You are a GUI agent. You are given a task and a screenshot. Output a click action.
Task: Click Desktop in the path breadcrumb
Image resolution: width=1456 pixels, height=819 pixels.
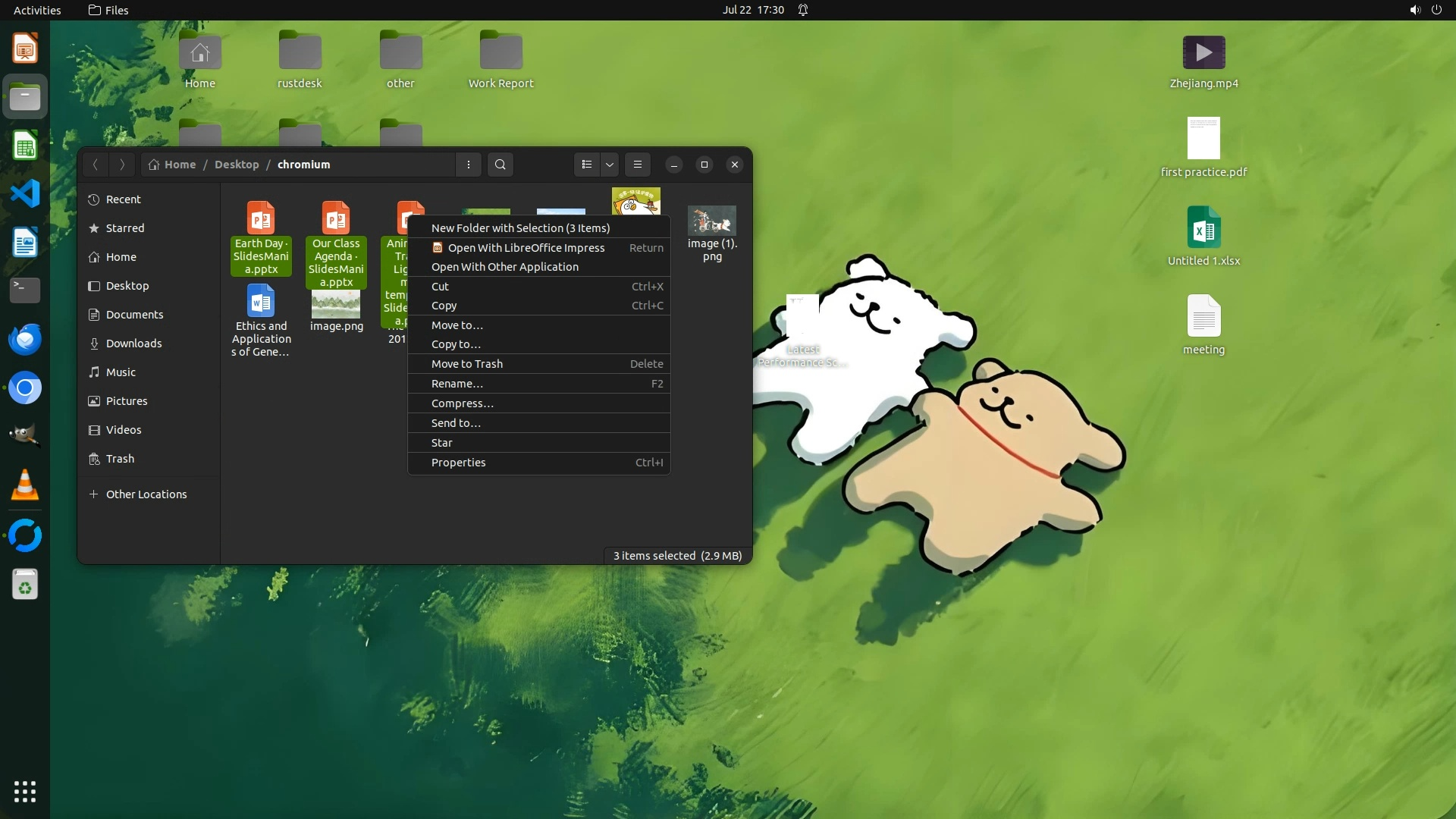tap(237, 165)
